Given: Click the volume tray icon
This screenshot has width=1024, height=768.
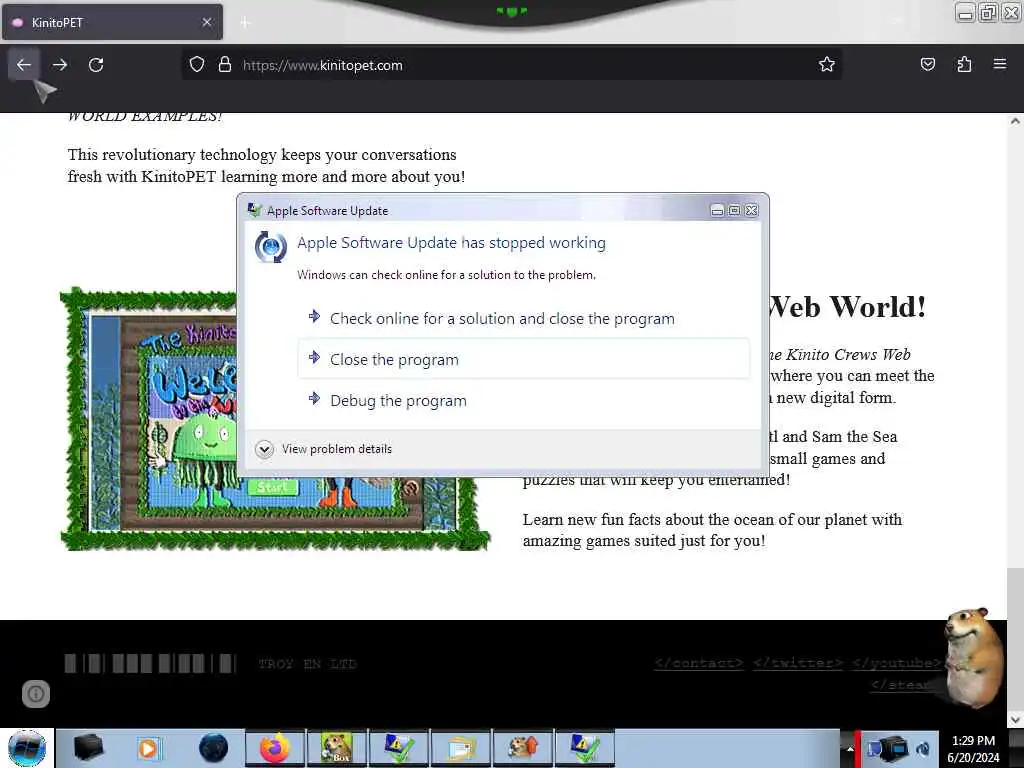Looking at the screenshot, I should pos(922,749).
